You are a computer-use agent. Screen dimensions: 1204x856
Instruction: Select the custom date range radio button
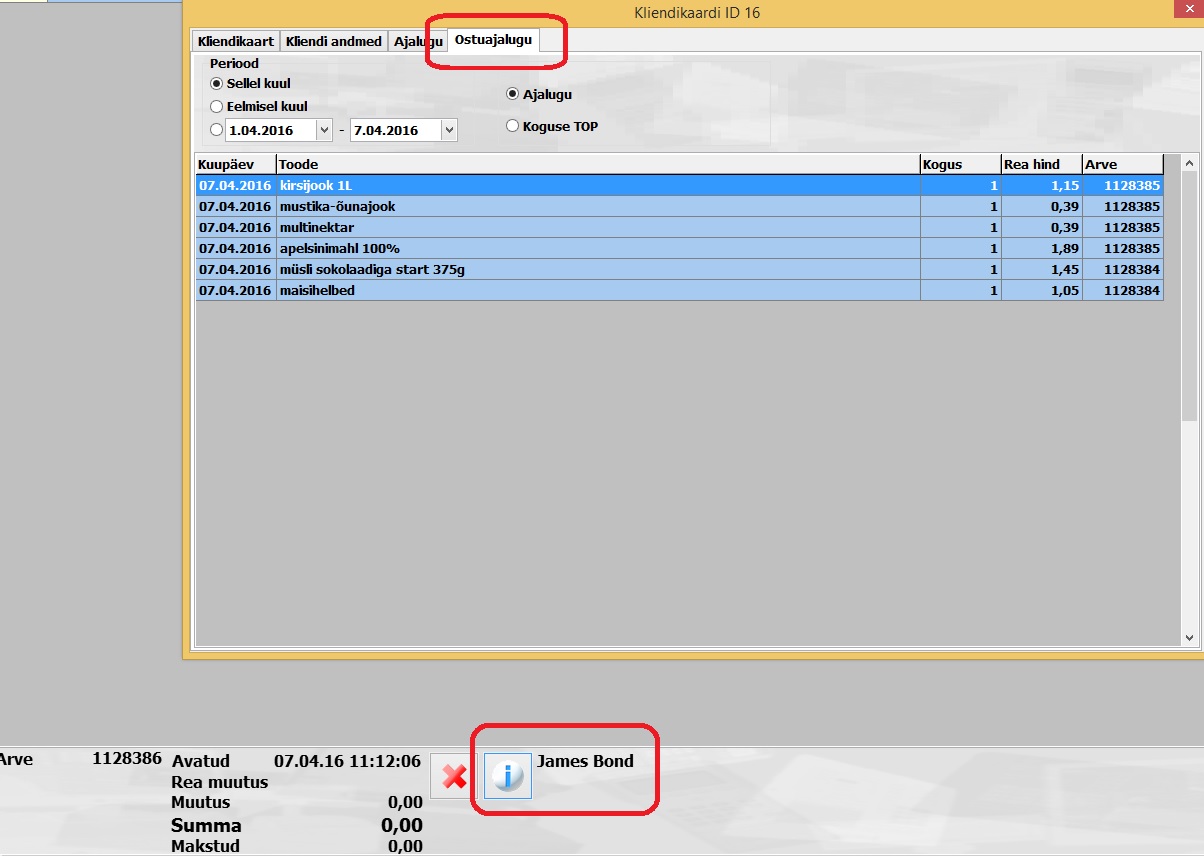(216, 130)
